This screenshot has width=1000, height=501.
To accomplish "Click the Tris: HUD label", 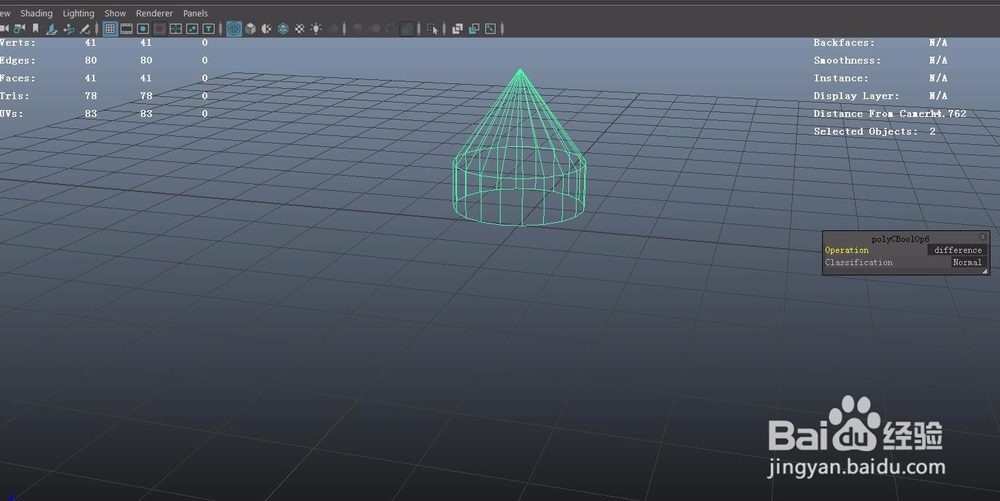I will click(x=15, y=96).
